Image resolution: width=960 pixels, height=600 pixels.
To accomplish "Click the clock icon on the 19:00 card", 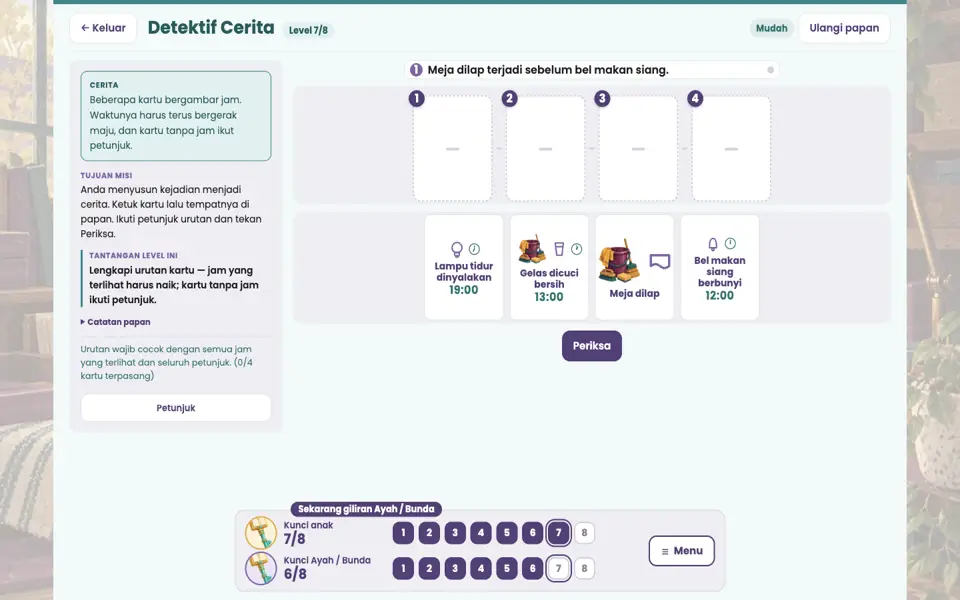I will point(474,249).
